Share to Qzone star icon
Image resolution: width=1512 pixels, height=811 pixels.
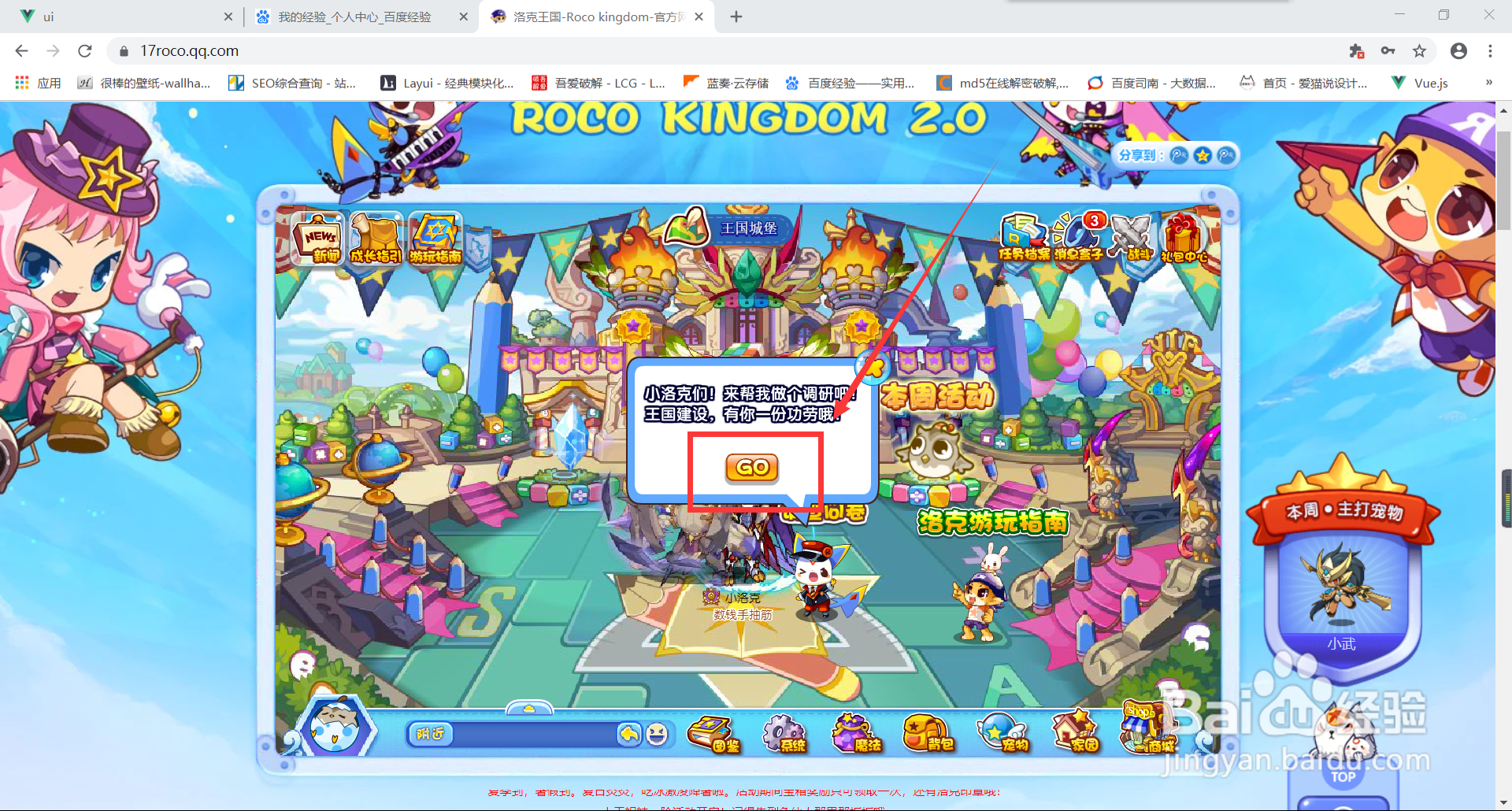pyautogui.click(x=1203, y=156)
